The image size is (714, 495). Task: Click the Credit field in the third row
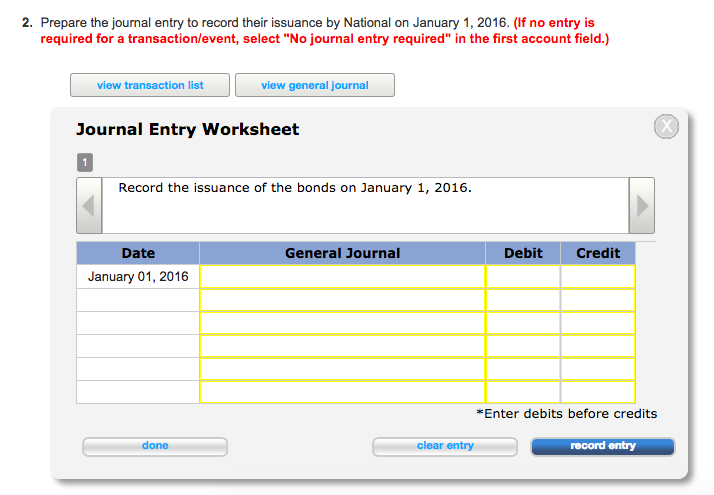(x=598, y=323)
